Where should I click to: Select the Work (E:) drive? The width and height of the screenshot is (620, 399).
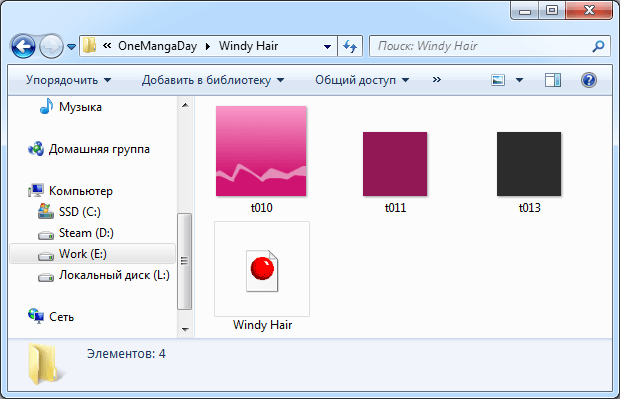(92, 254)
